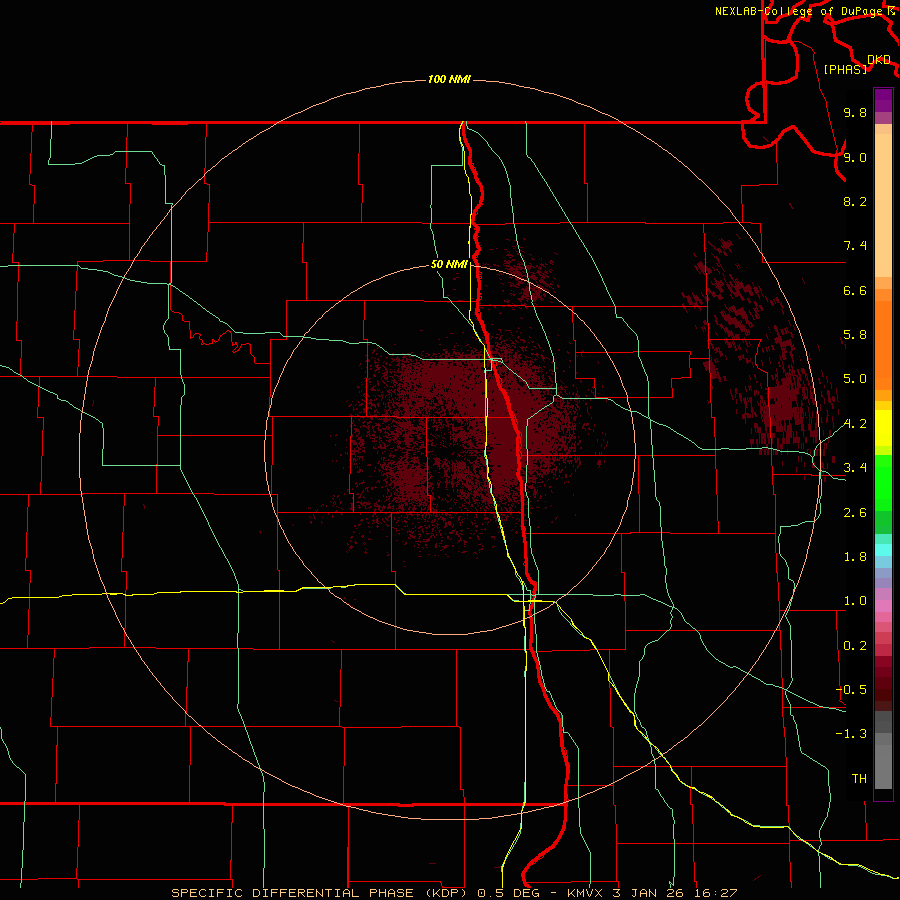Click the -0.5 scale label

[x=851, y=690]
